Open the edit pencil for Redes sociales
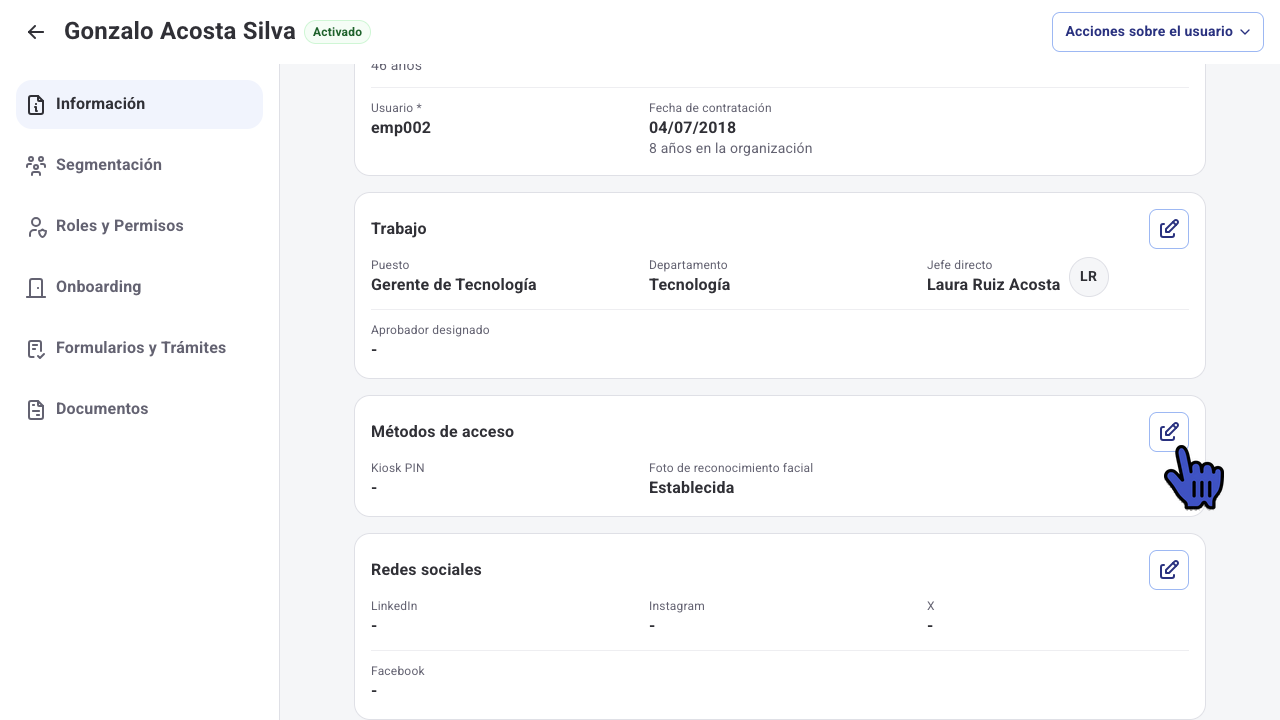Viewport: 1280px width, 720px height. [x=1169, y=570]
